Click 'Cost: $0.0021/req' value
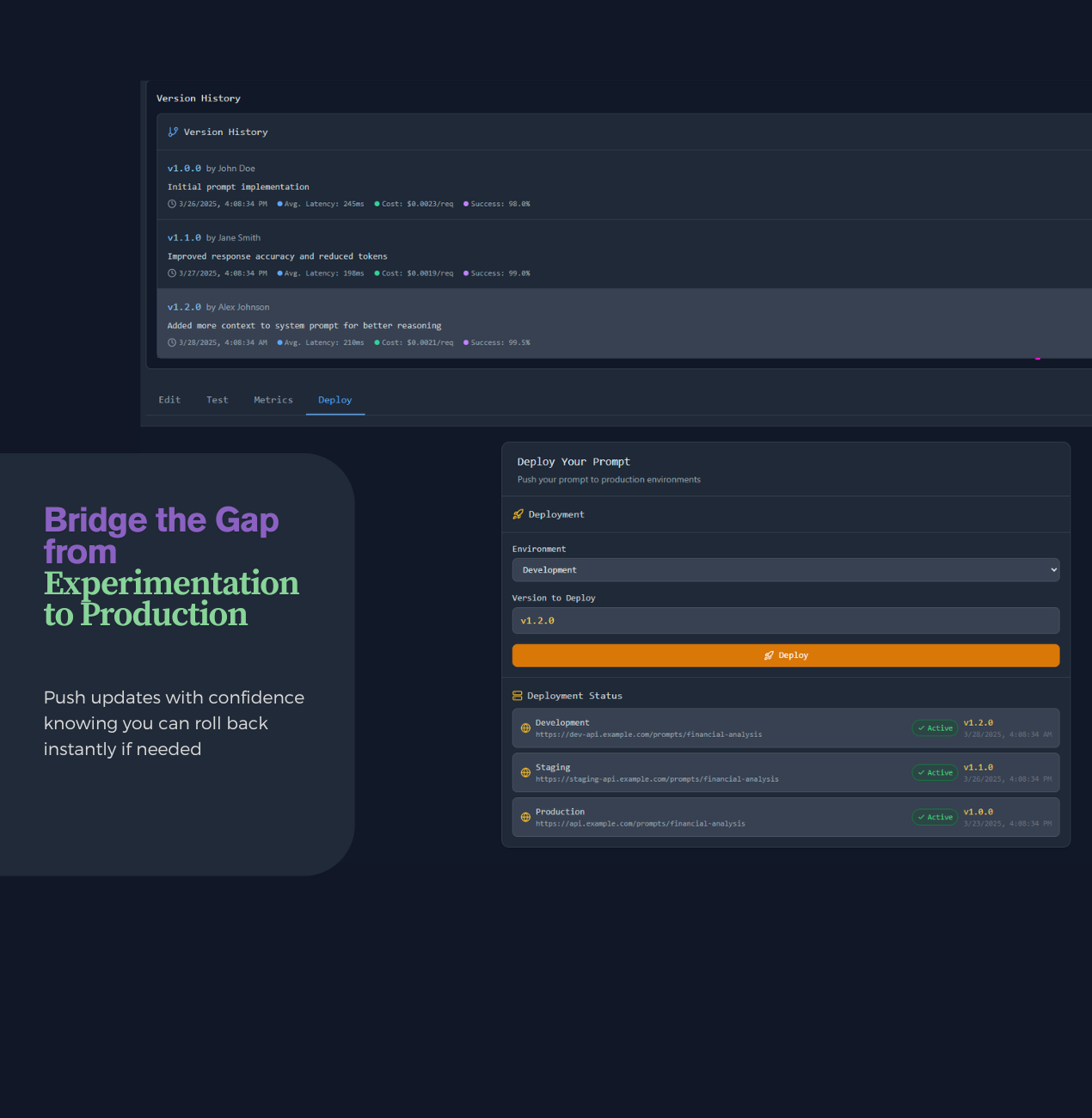 click(x=418, y=342)
